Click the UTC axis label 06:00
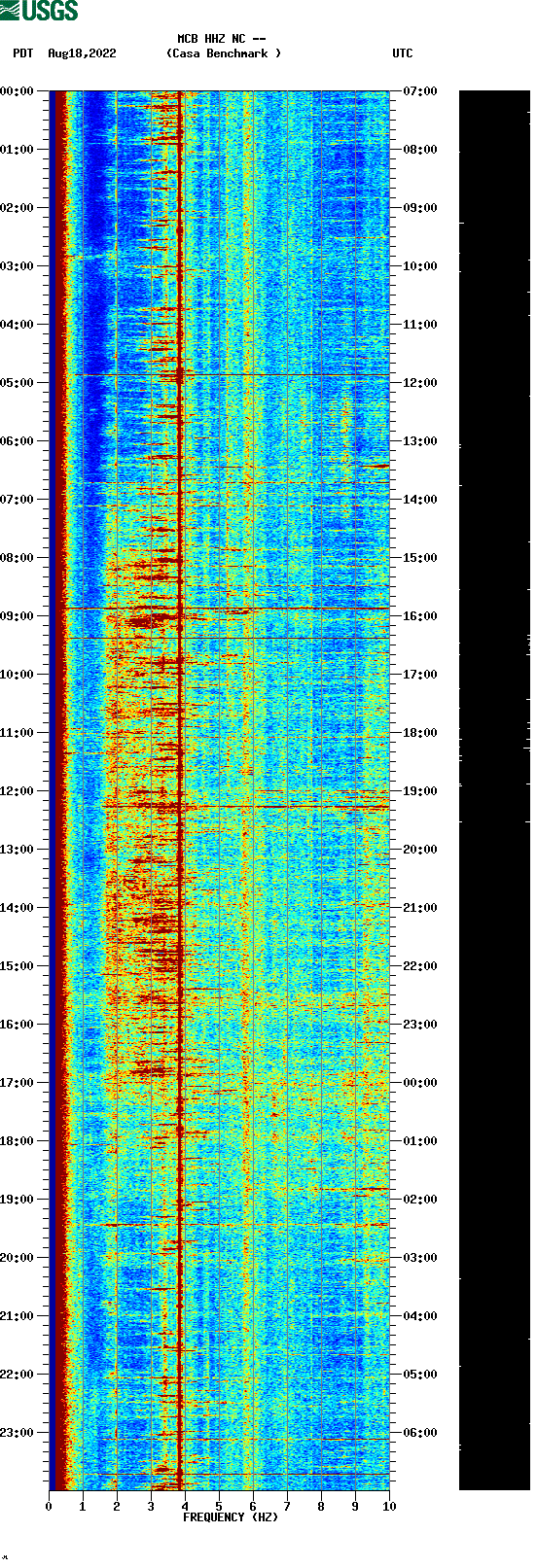 pos(420,1433)
